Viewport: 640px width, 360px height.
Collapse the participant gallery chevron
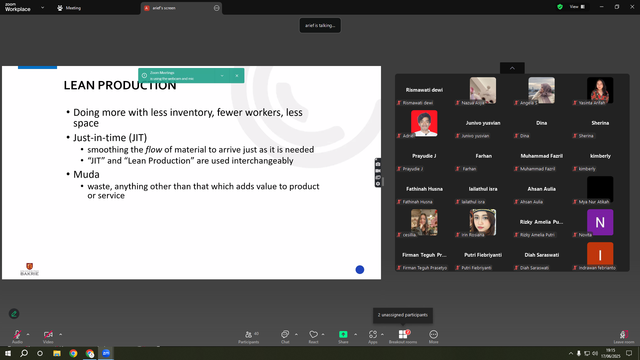512,68
